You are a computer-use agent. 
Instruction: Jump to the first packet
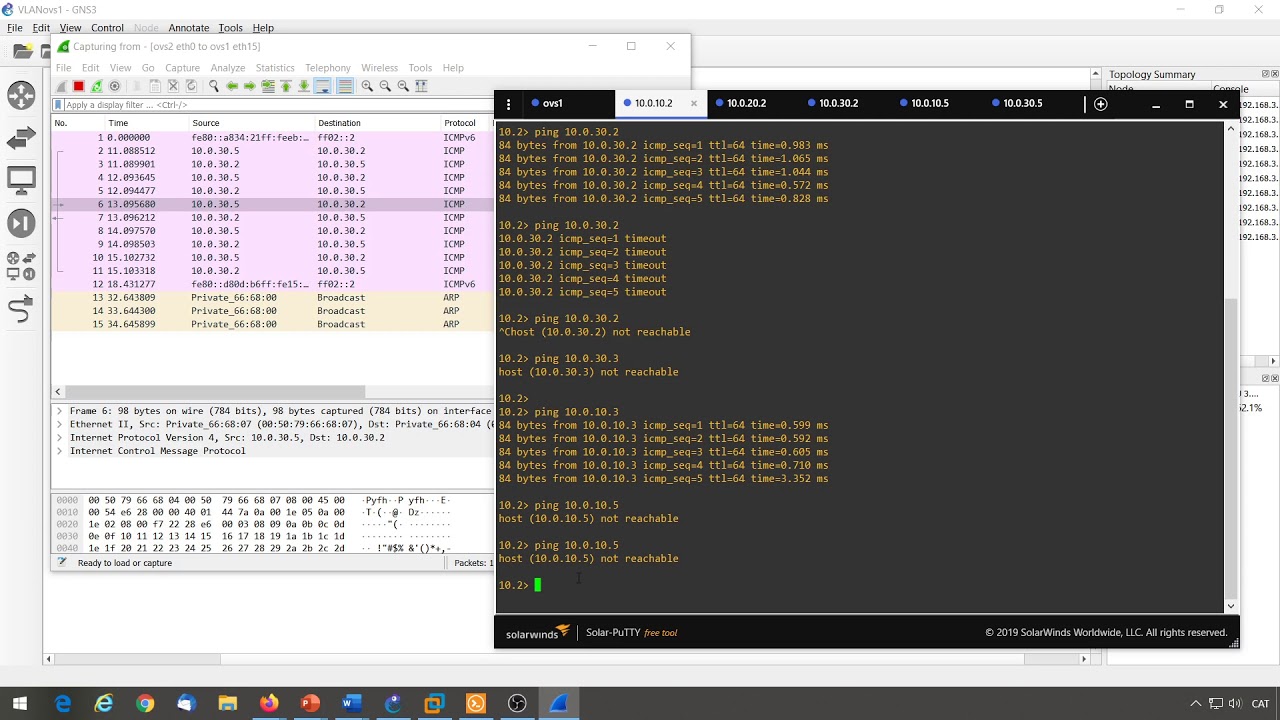(286, 86)
